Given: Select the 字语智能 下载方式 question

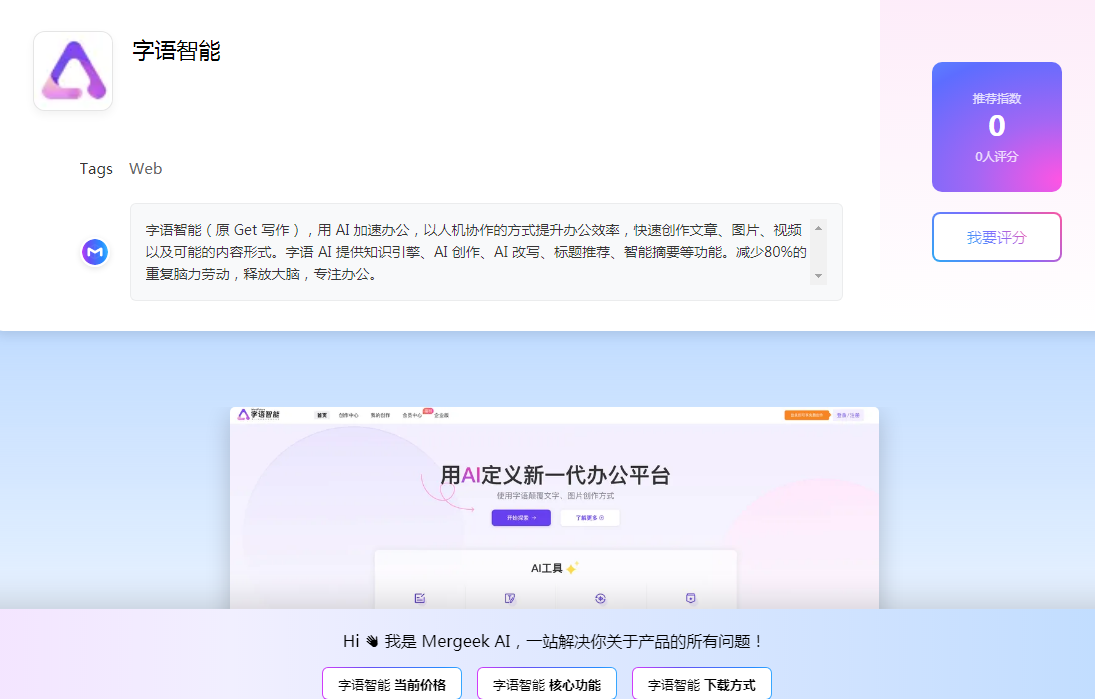Looking at the screenshot, I should tap(702, 685).
